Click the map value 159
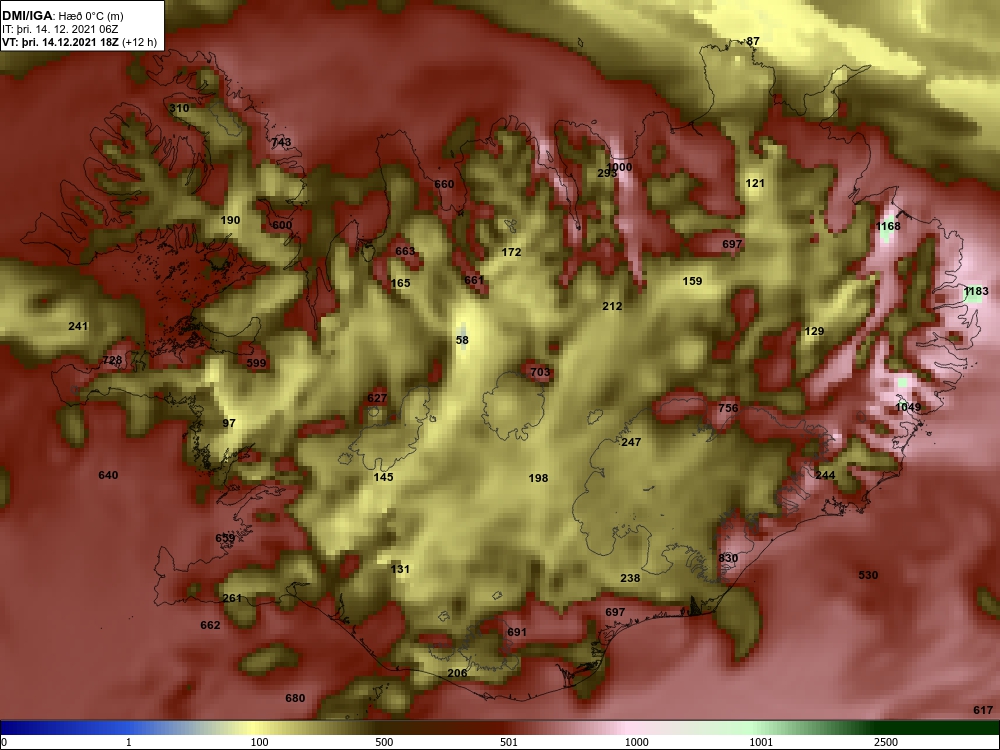This screenshot has height=750, width=1000. (692, 281)
